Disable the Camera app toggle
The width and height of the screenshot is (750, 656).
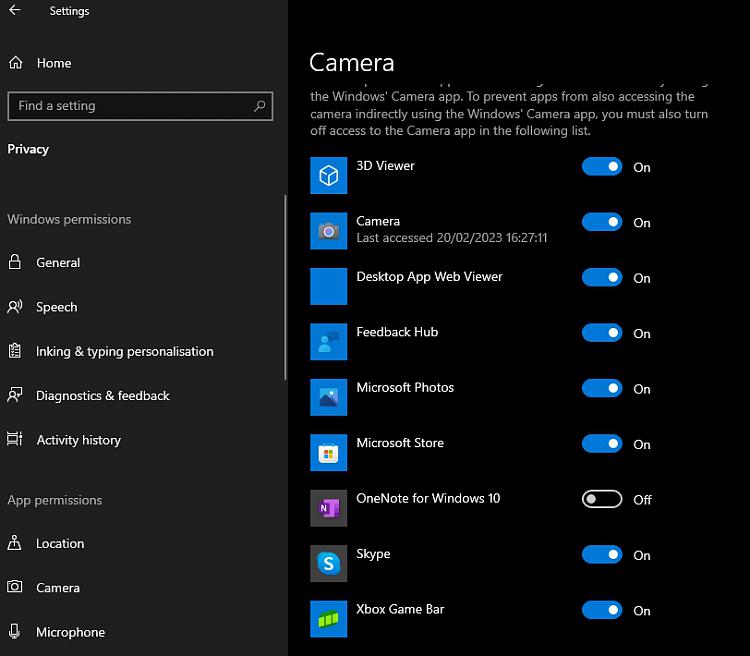coord(602,222)
